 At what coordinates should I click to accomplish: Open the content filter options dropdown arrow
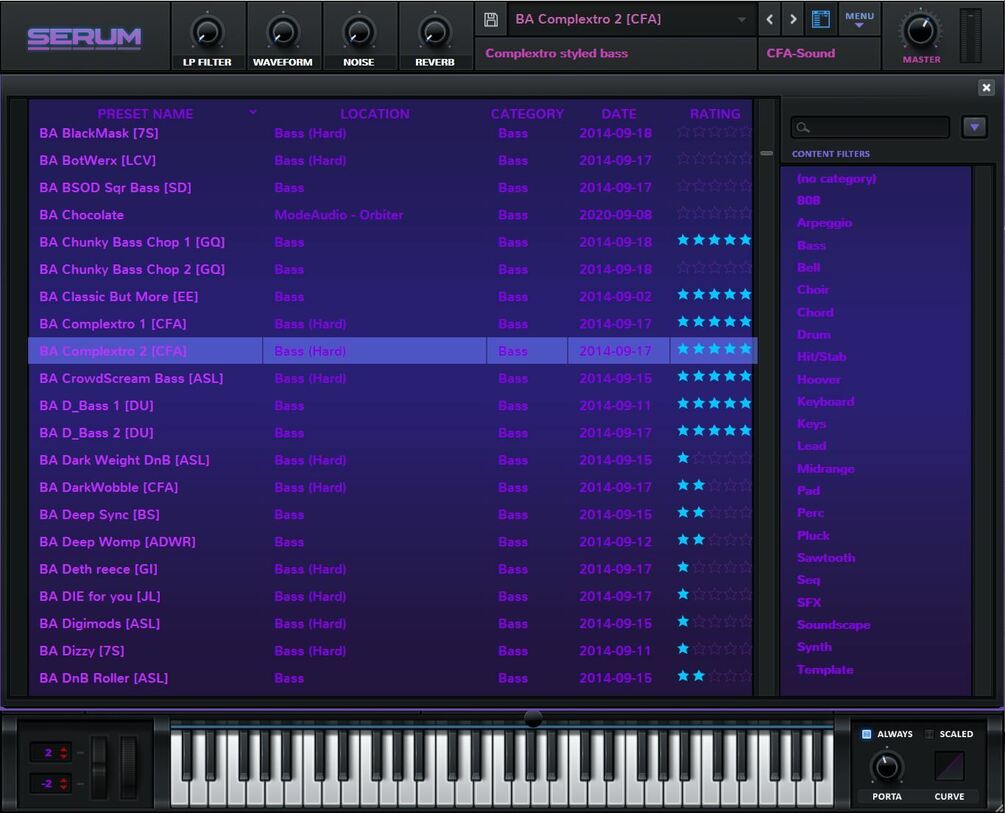(974, 127)
